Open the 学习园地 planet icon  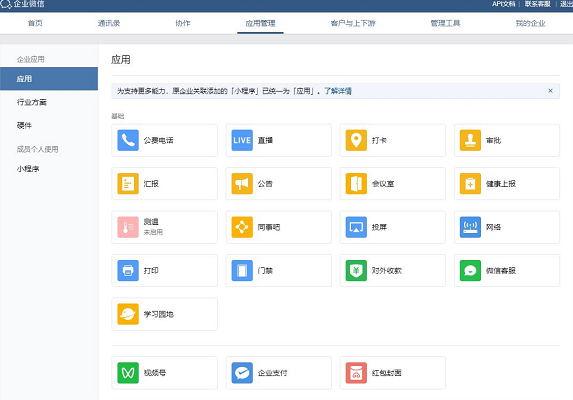tap(128, 314)
